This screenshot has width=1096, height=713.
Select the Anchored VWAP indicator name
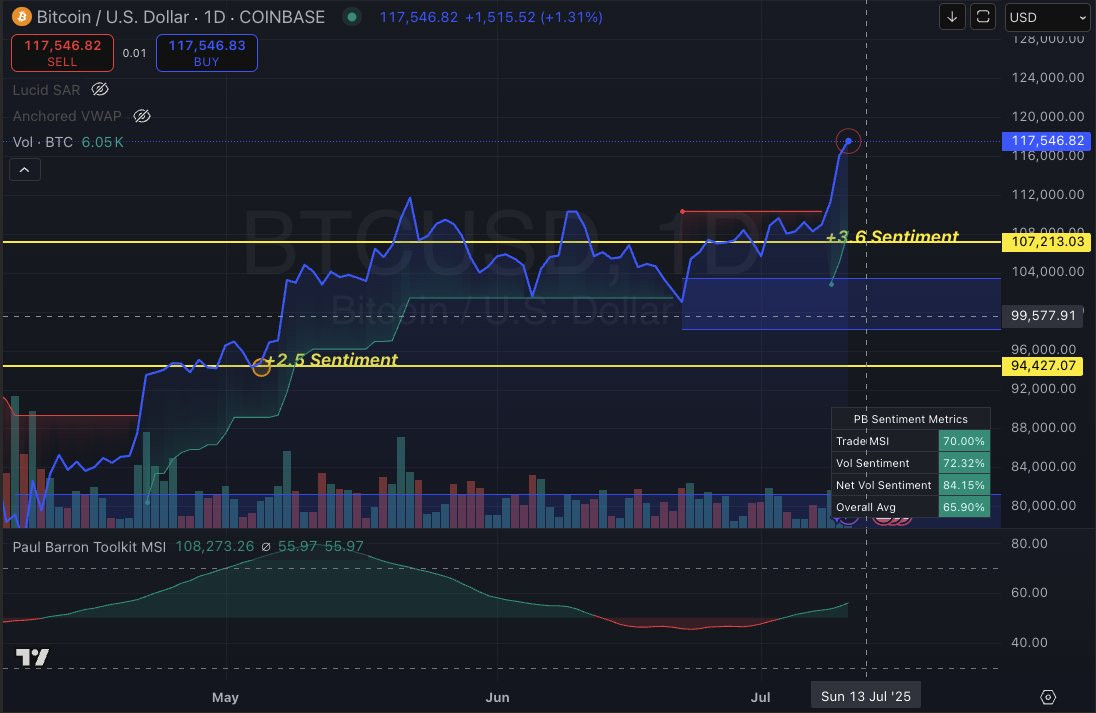(67, 116)
